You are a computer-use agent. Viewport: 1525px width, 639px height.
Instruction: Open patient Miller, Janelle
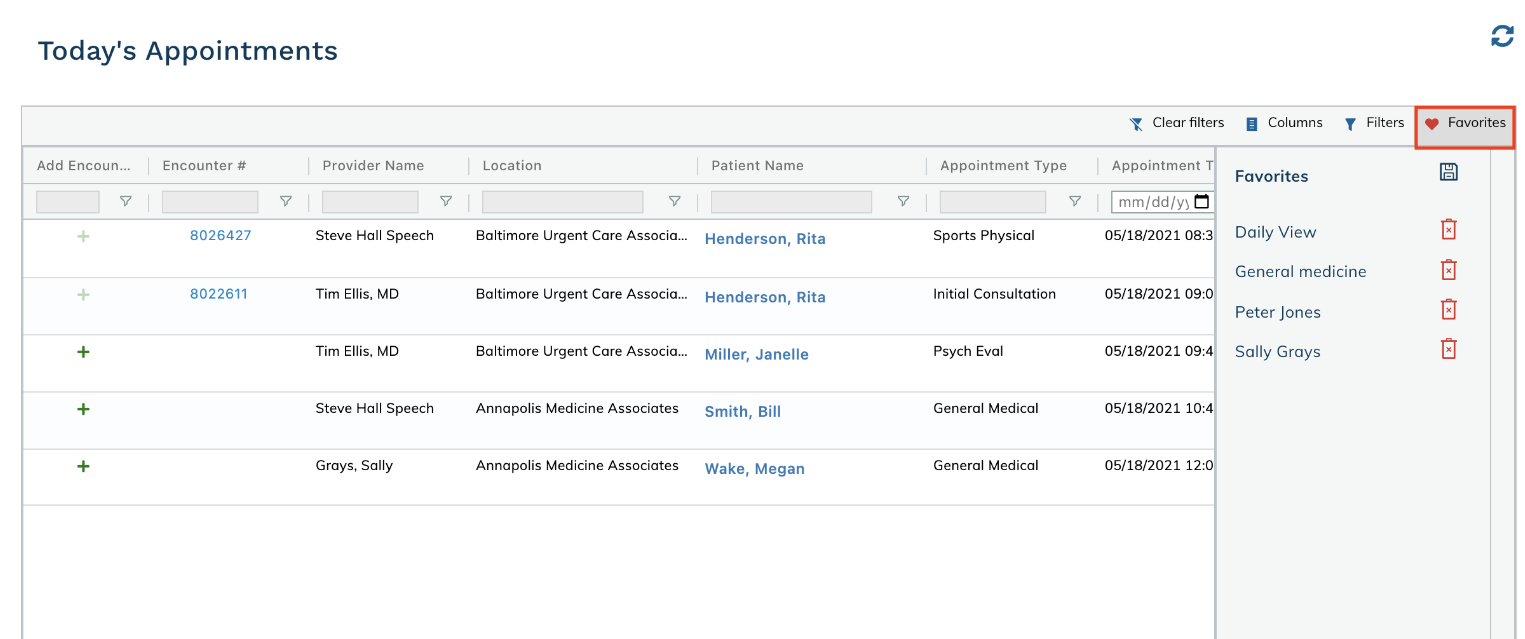pyautogui.click(x=756, y=354)
